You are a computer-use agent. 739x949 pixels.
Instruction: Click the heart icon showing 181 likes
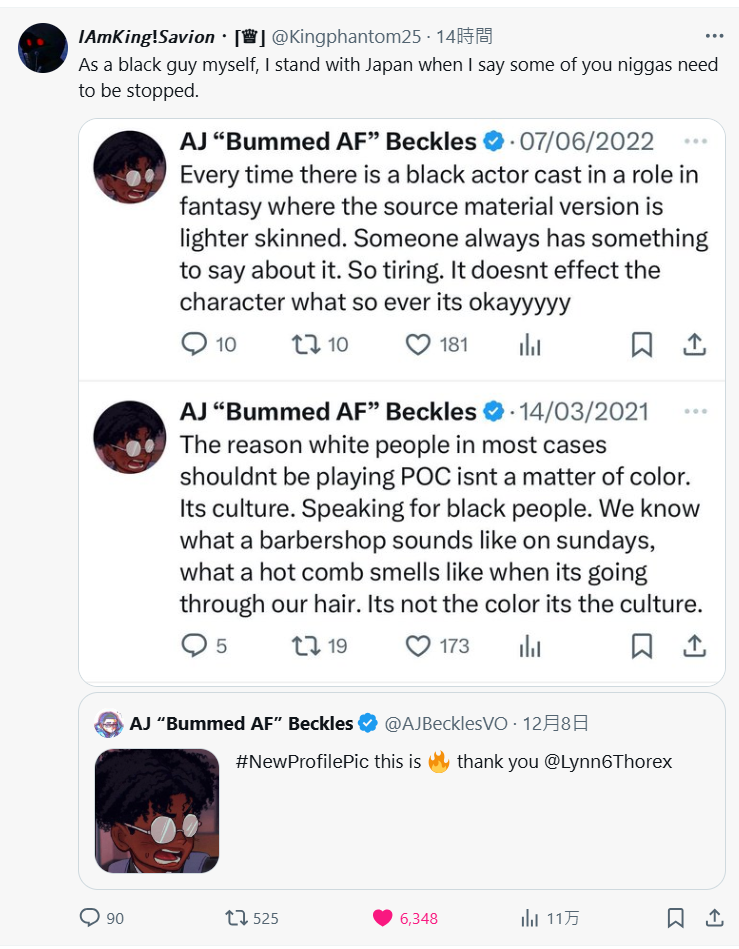coord(418,345)
